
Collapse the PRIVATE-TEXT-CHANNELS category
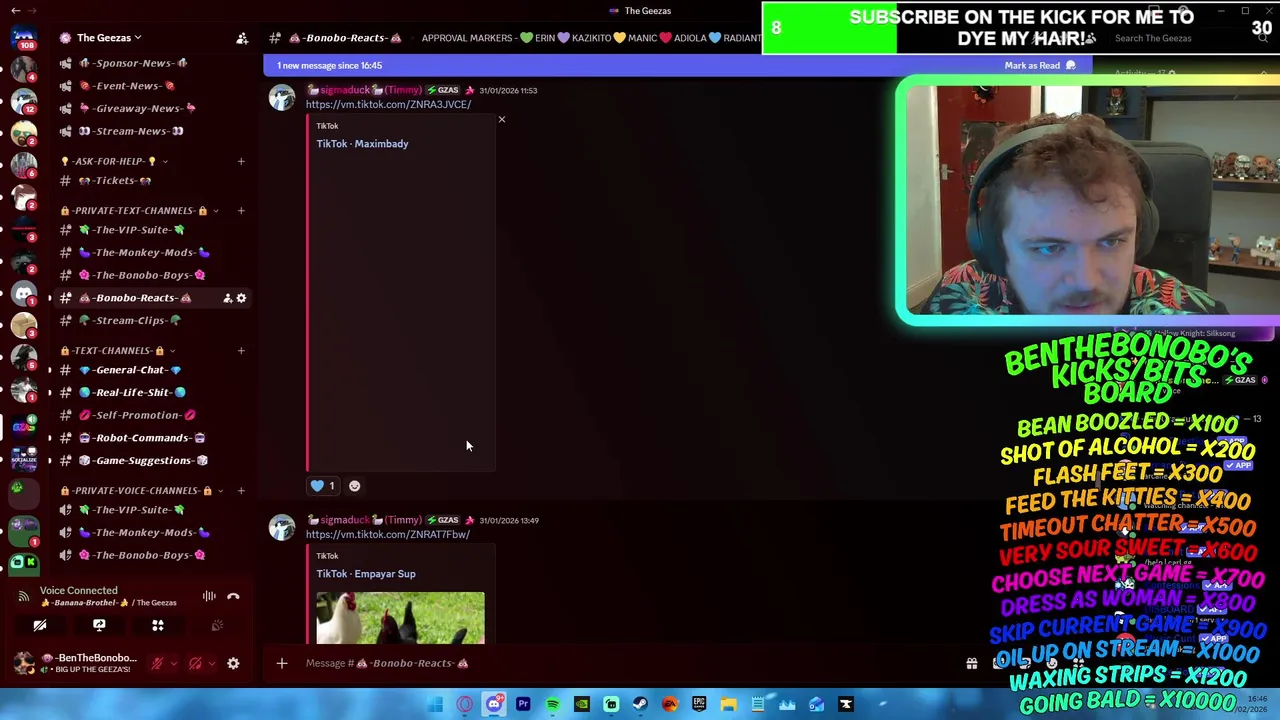(139, 211)
